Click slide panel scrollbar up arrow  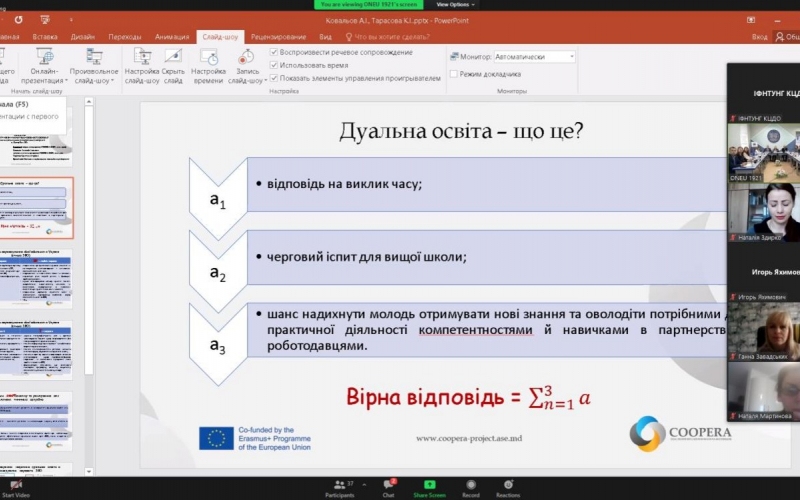pyautogui.click(x=89, y=102)
